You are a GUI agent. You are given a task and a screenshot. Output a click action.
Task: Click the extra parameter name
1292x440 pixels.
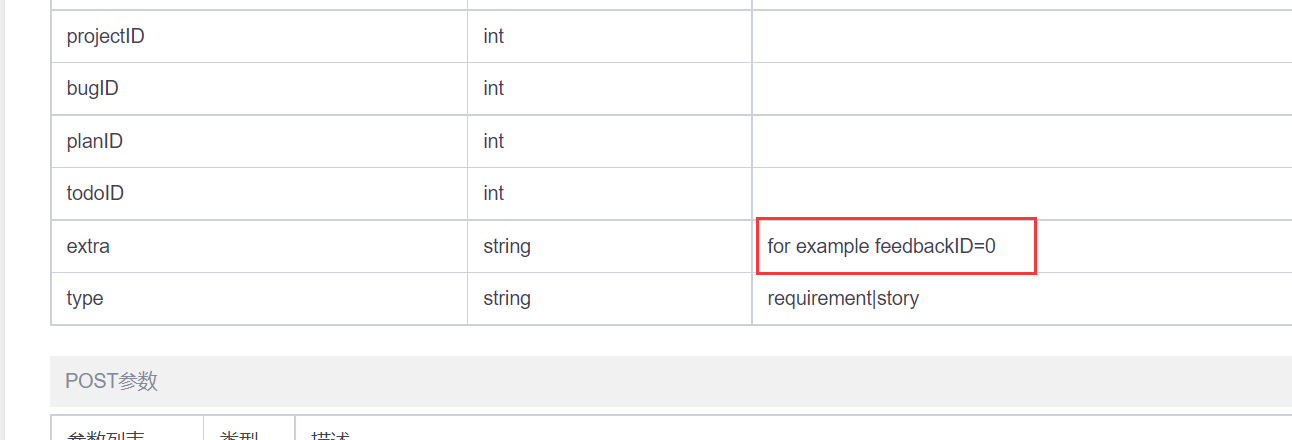[88, 246]
